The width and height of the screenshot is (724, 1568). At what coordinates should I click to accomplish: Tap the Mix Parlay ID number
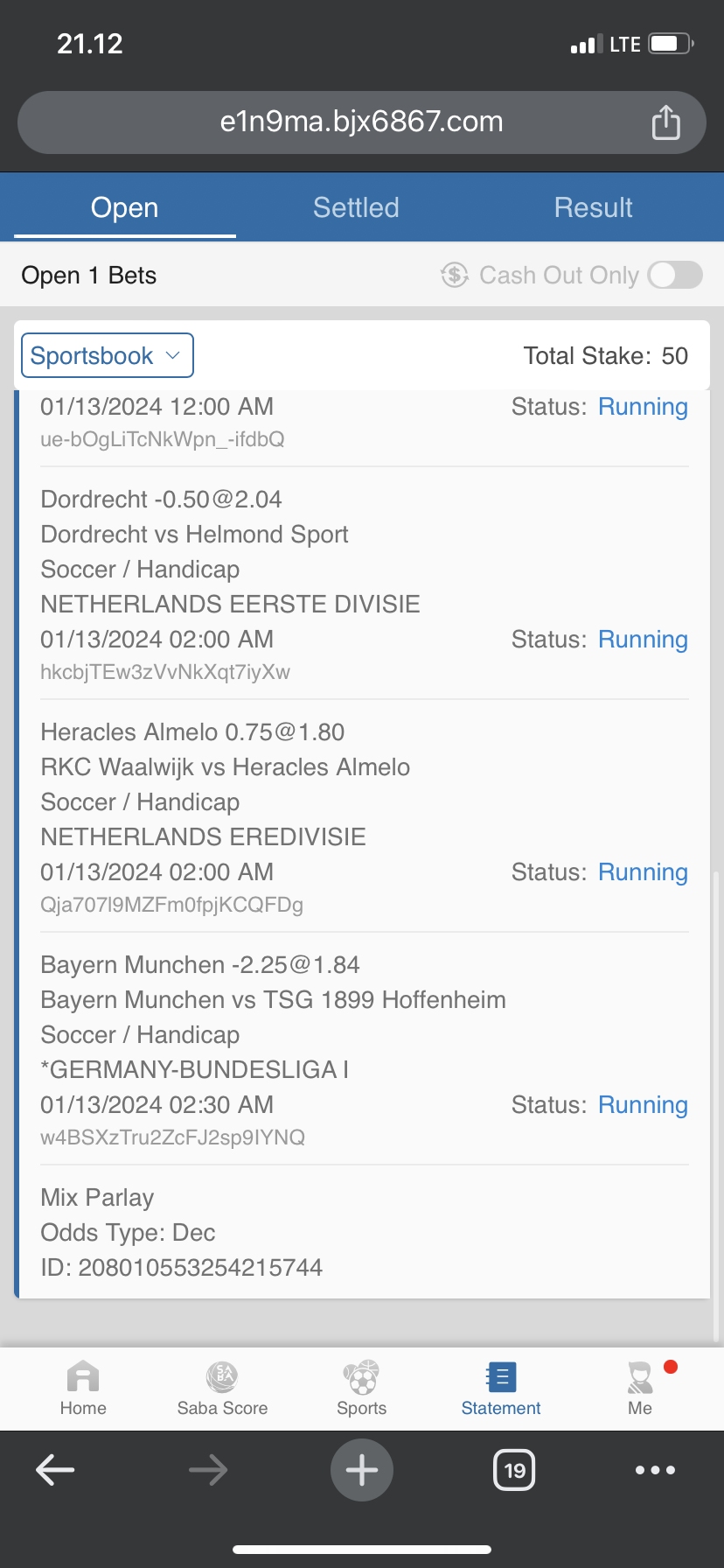(x=200, y=1268)
